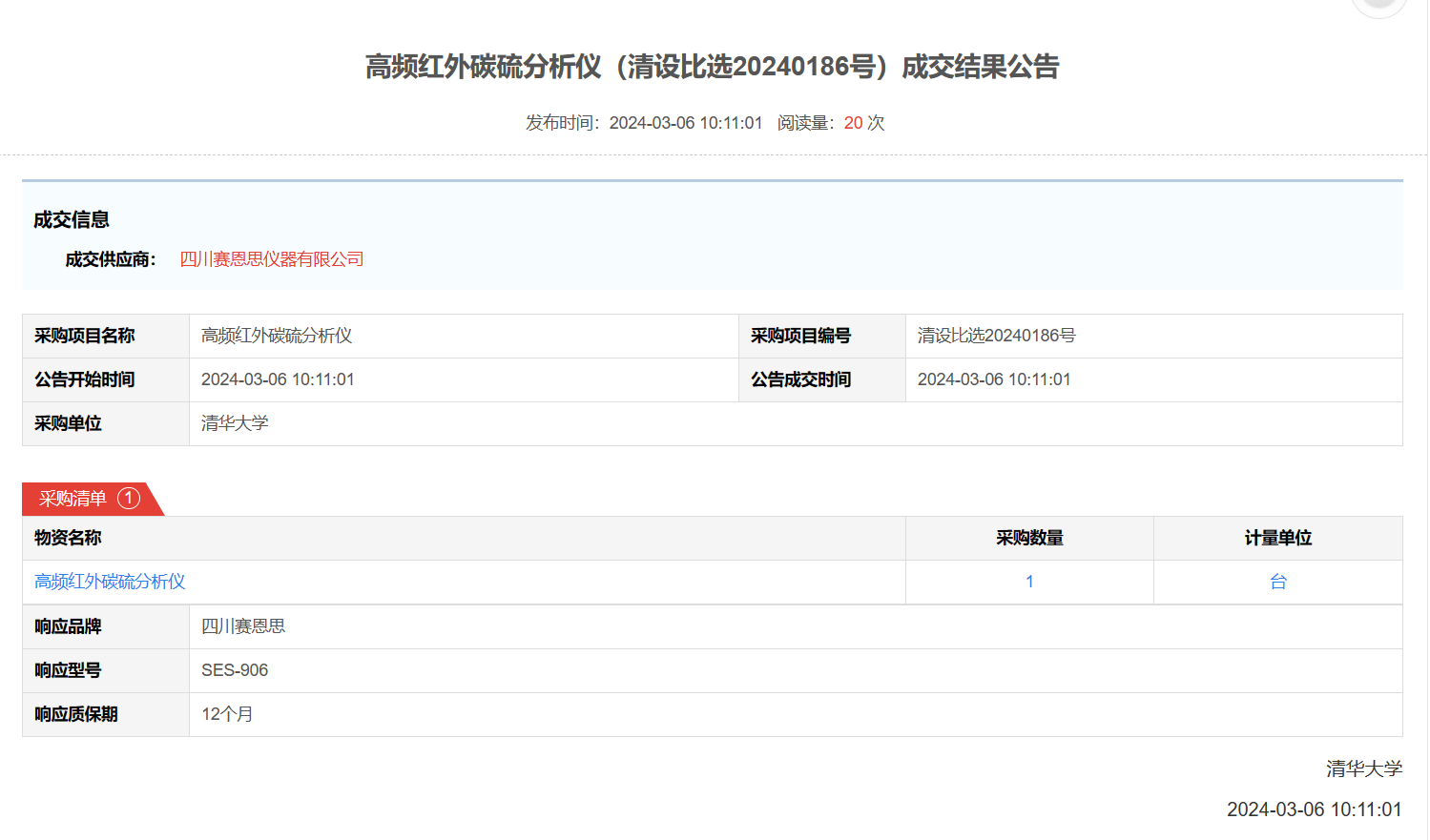
Task: Click the 物资名称 column header
Action: [68, 538]
